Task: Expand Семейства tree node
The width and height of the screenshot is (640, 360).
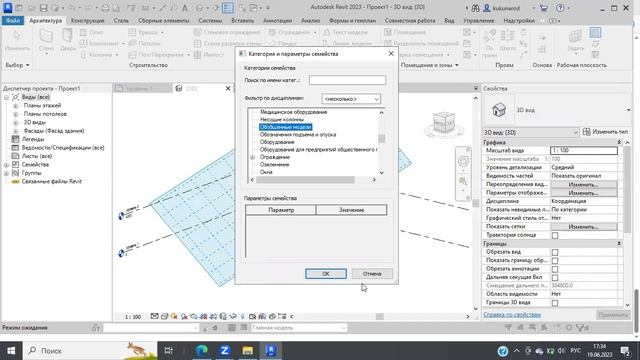Action: 7,164
